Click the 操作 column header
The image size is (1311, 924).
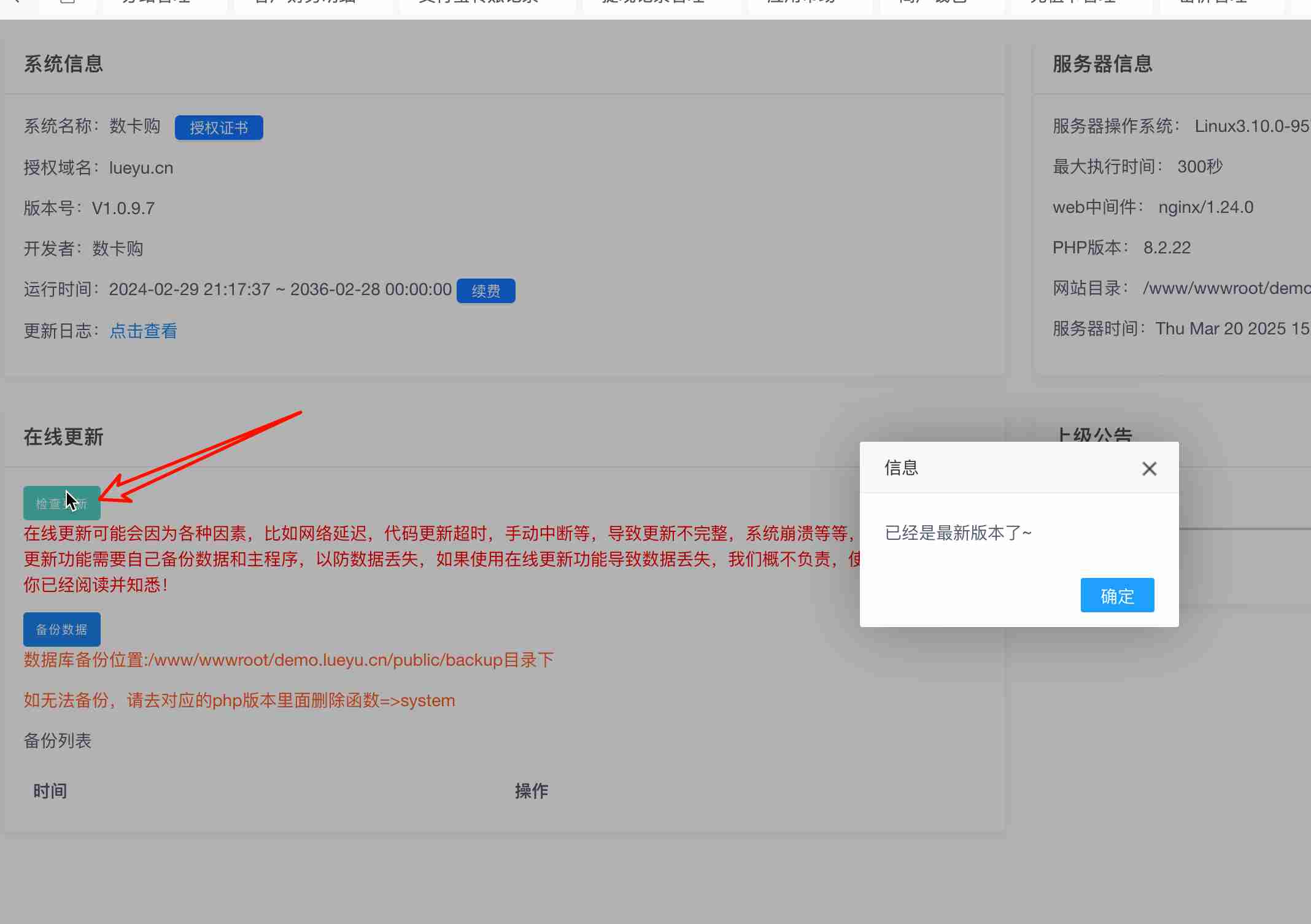532,791
